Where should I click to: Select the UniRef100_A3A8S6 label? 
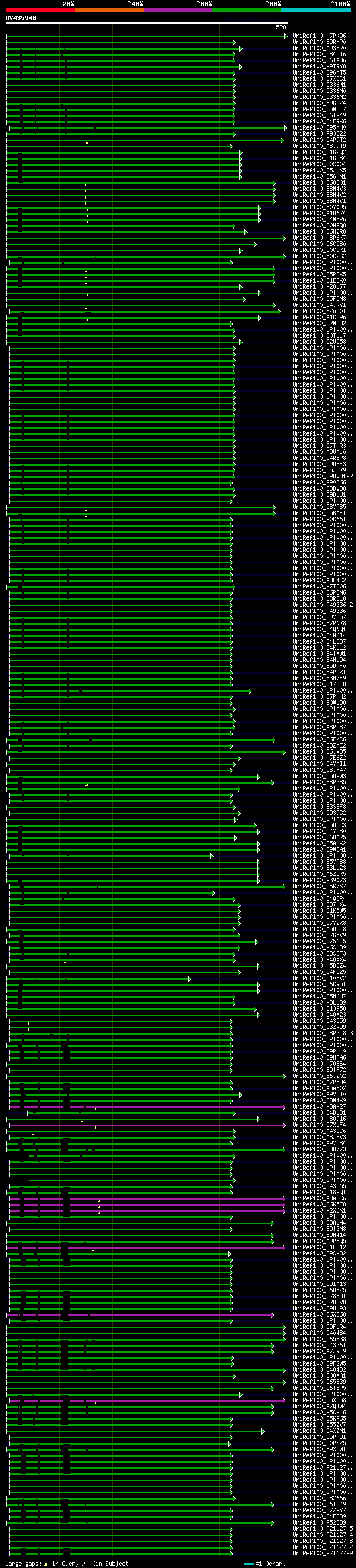pyautogui.click(x=319, y=1199)
